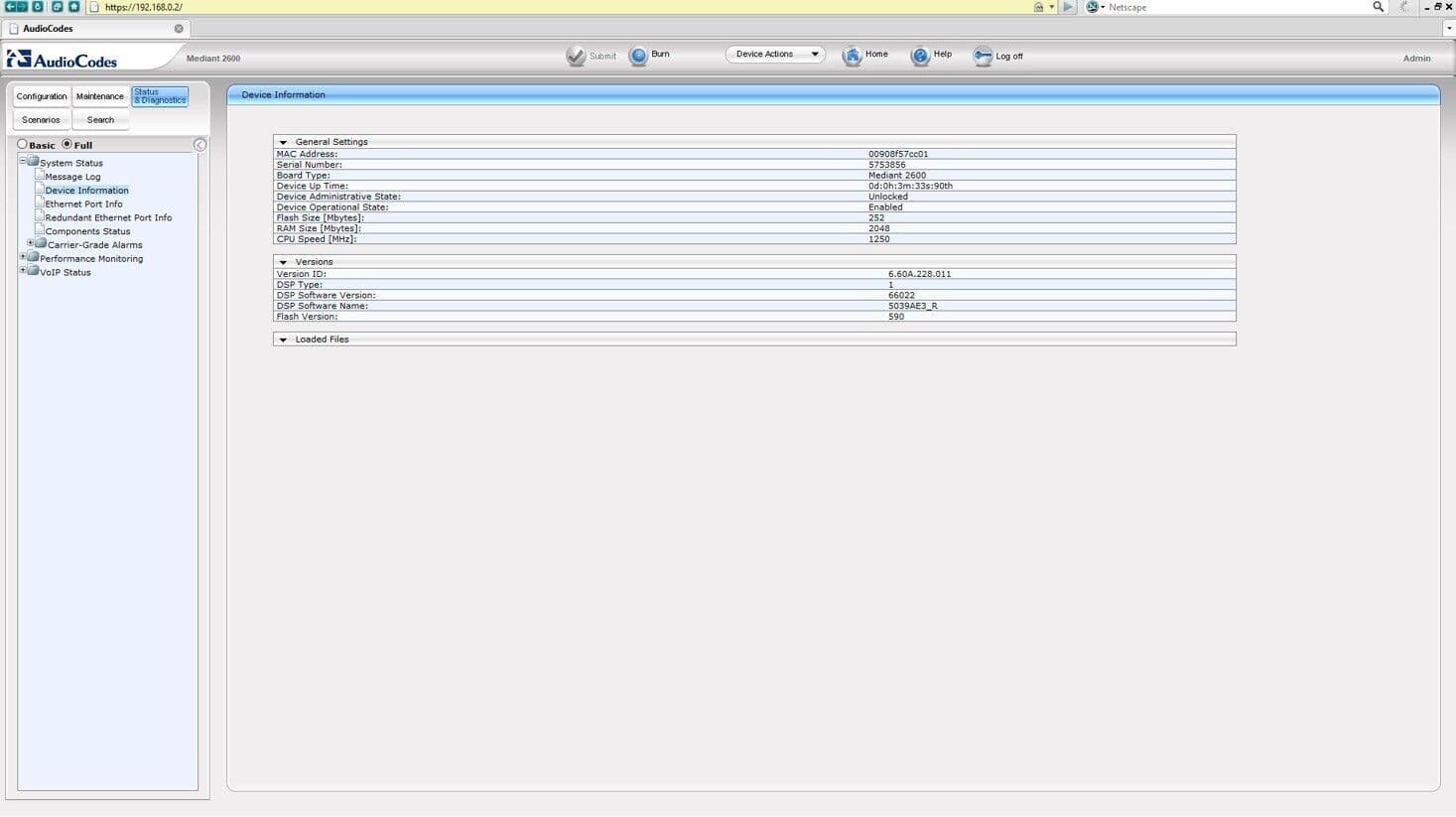Expand the VoIP Status tree node
The image size is (1456, 817).
[23, 271]
